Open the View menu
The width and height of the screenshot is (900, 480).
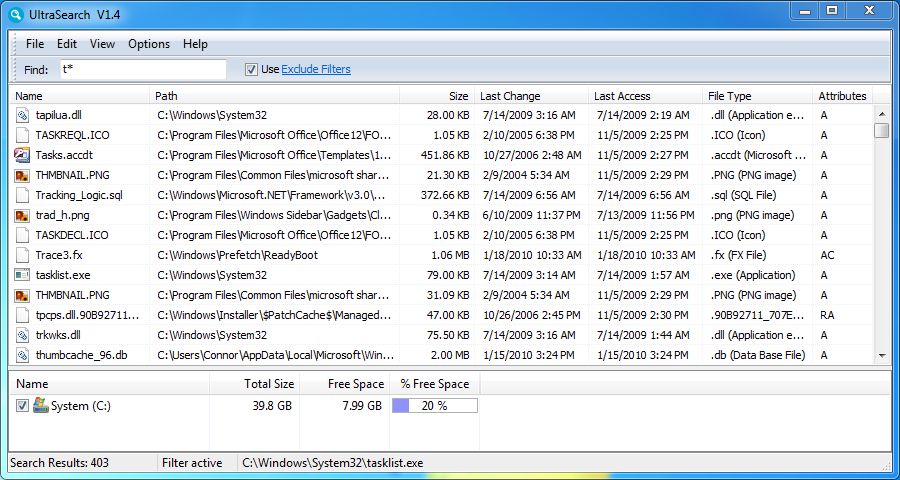(102, 44)
